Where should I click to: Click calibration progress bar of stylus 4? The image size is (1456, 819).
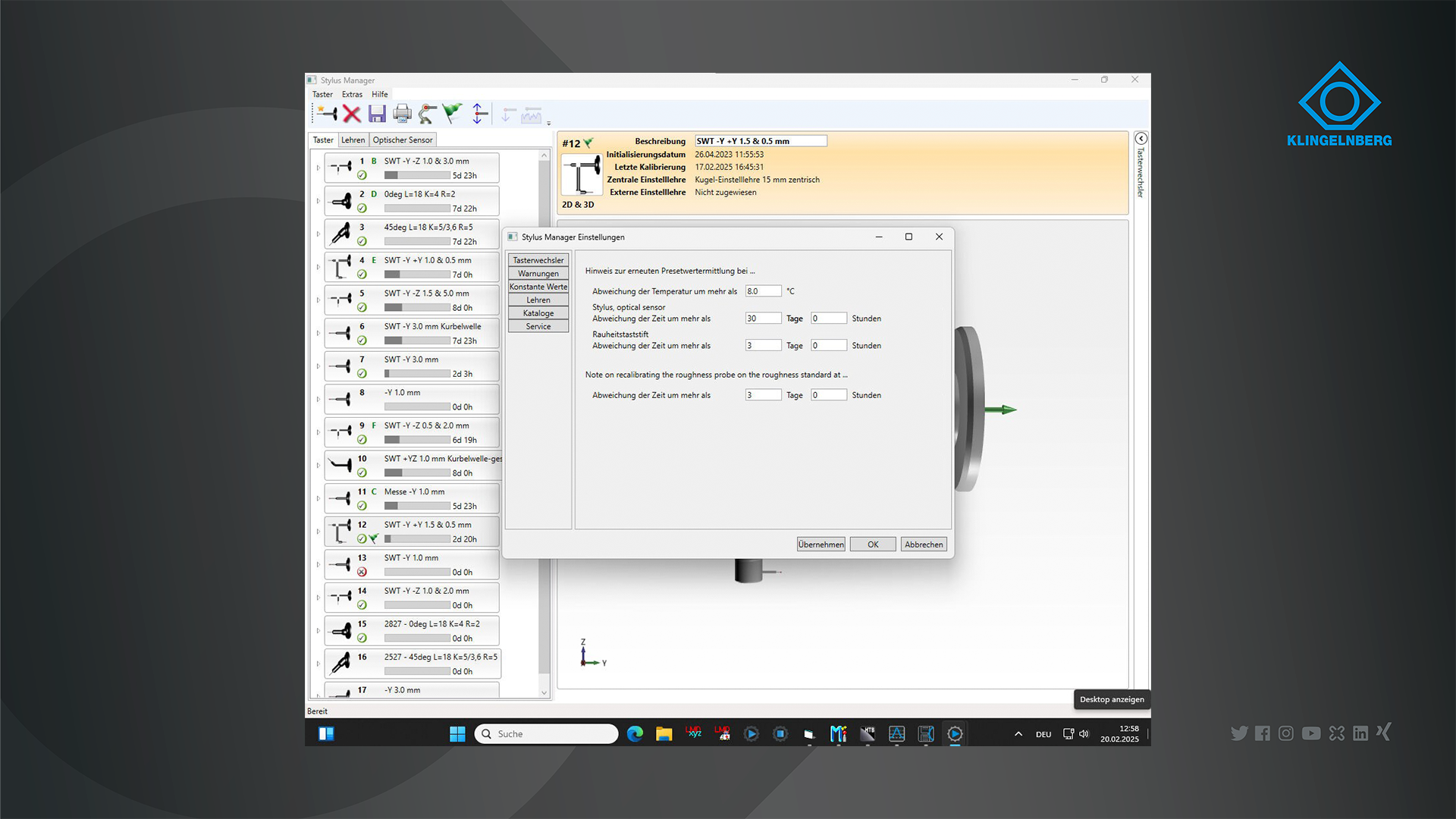417,275
